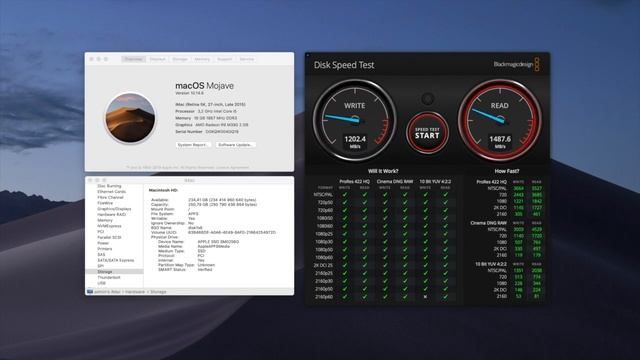Click the 'How Fast?' heading
Image resolution: width=640 pixels, height=360 pixels.
[507, 171]
